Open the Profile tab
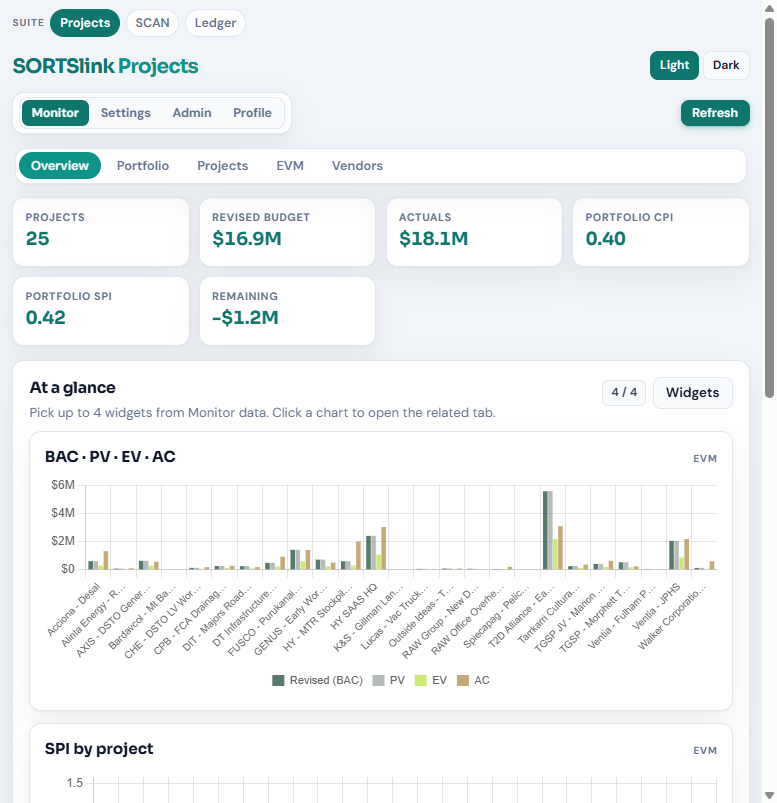 click(253, 113)
